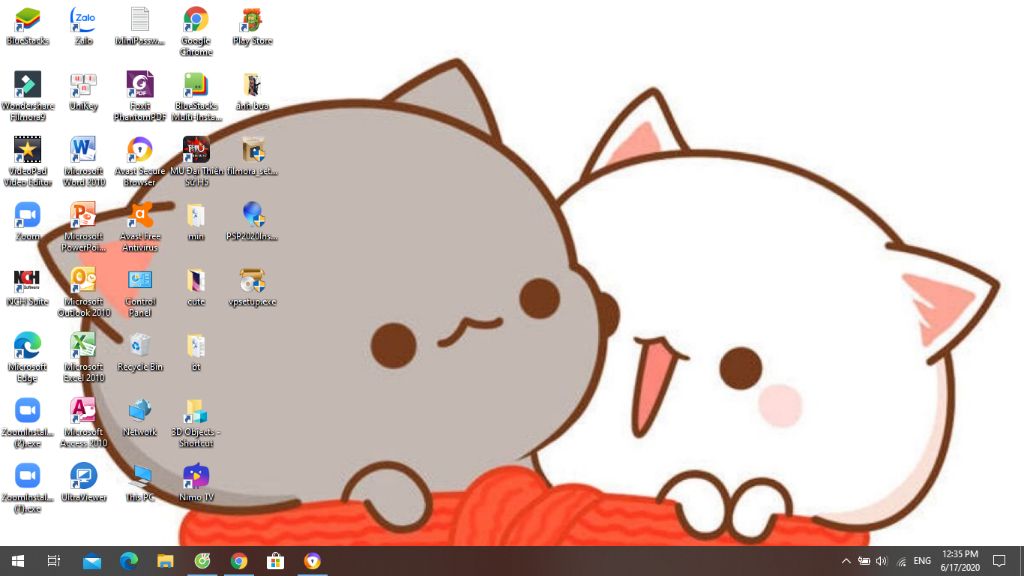Open Microsoft Edge desktop shortcut
Image resolution: width=1024 pixels, height=576 pixels.
pyautogui.click(x=27, y=358)
